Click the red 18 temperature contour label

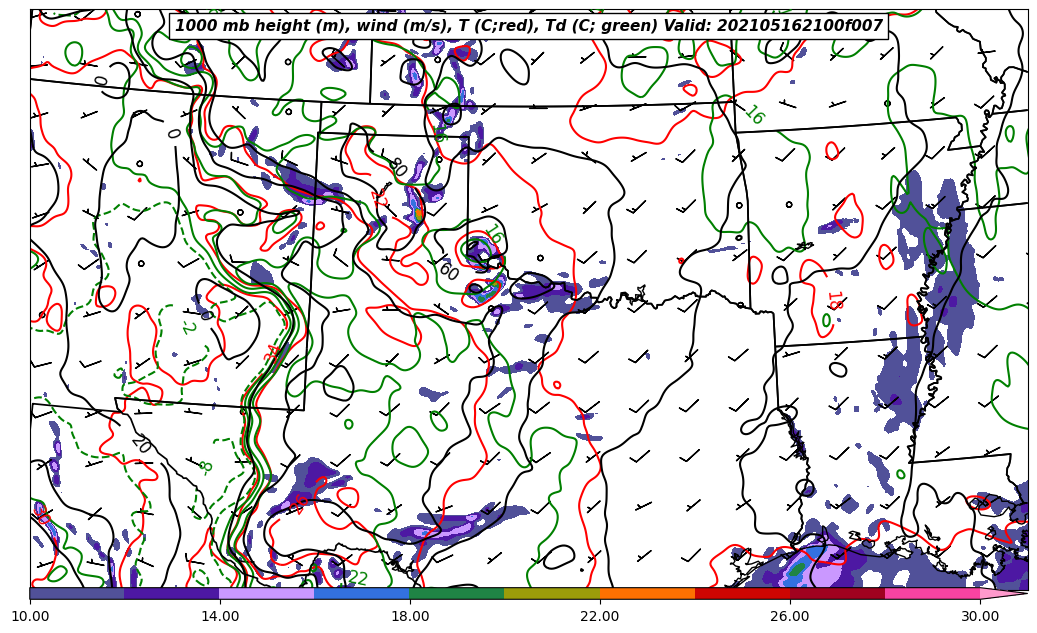click(833, 301)
